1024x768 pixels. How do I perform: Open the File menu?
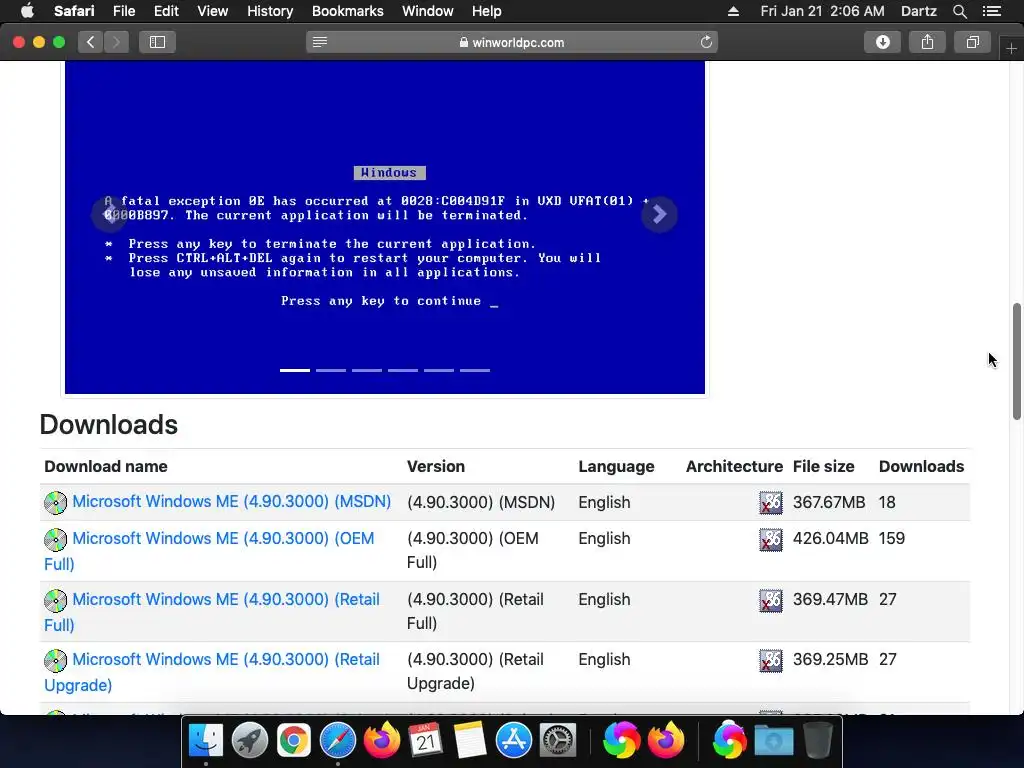point(123,11)
